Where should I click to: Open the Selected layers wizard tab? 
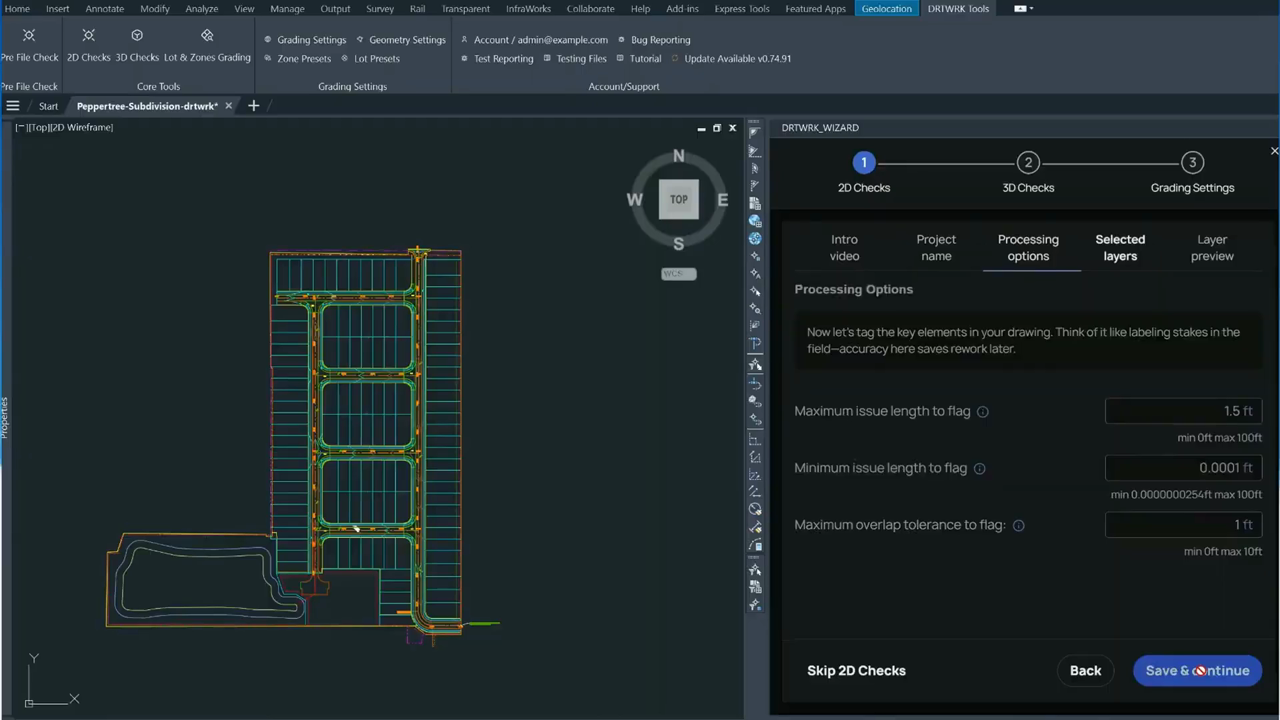click(x=1120, y=248)
